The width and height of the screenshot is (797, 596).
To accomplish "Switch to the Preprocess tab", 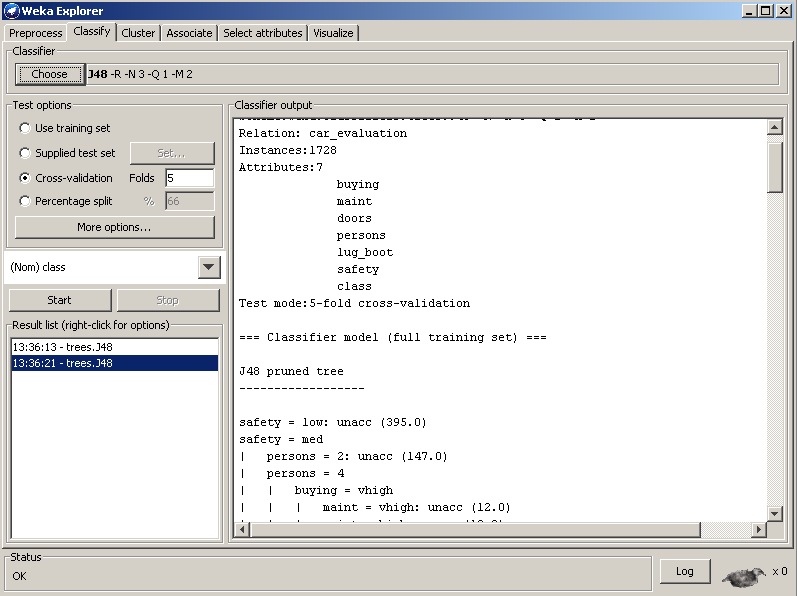I will click(36, 33).
